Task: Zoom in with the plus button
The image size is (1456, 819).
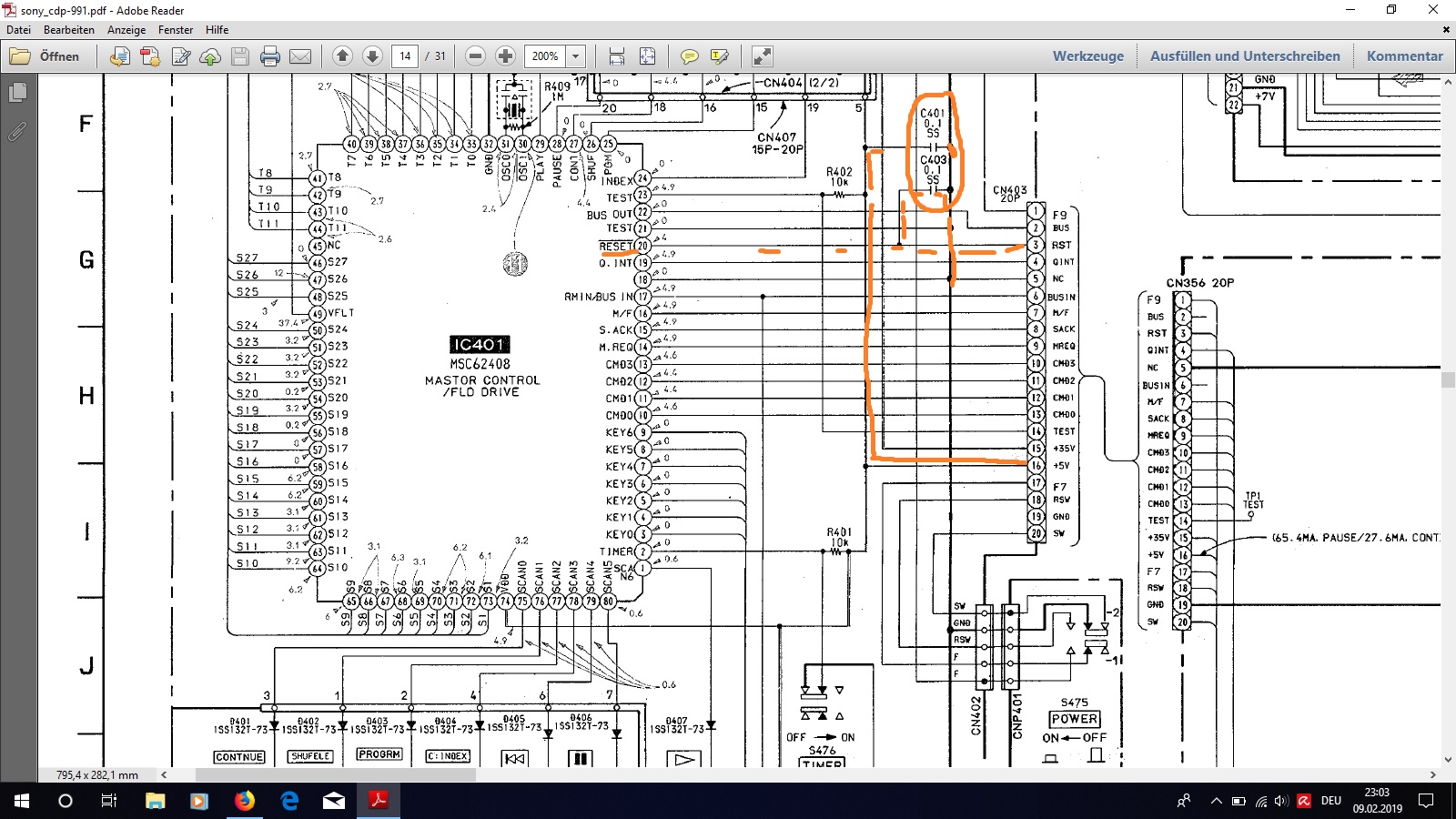Action: pyautogui.click(x=505, y=56)
